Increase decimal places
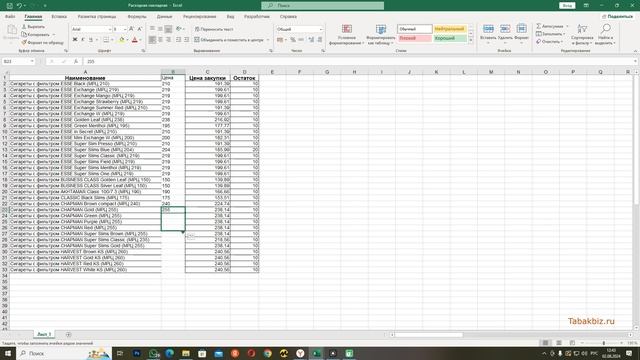Screen dimensions: 640x360 pyautogui.click(x=311, y=40)
